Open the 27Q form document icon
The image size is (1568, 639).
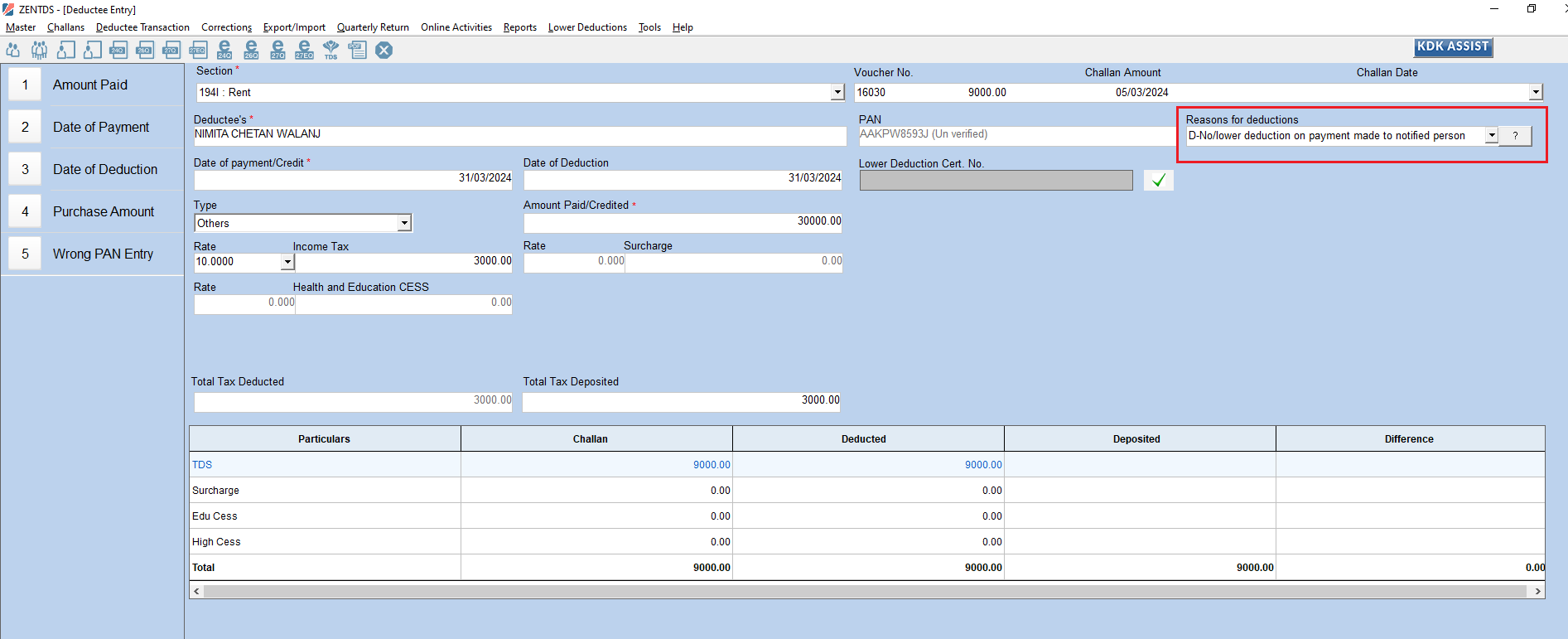171,50
